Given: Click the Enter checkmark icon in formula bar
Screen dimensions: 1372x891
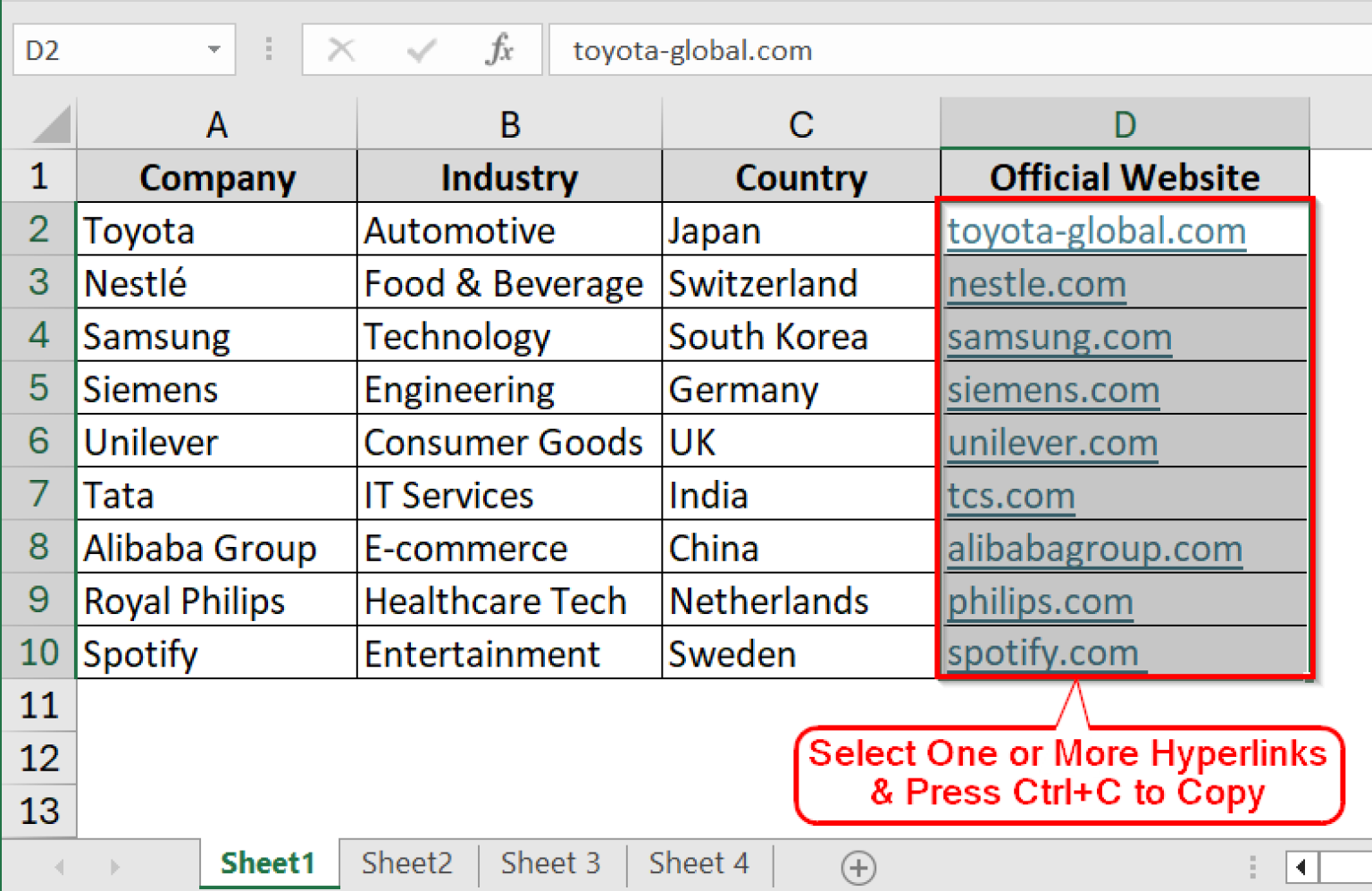Looking at the screenshot, I should [420, 49].
